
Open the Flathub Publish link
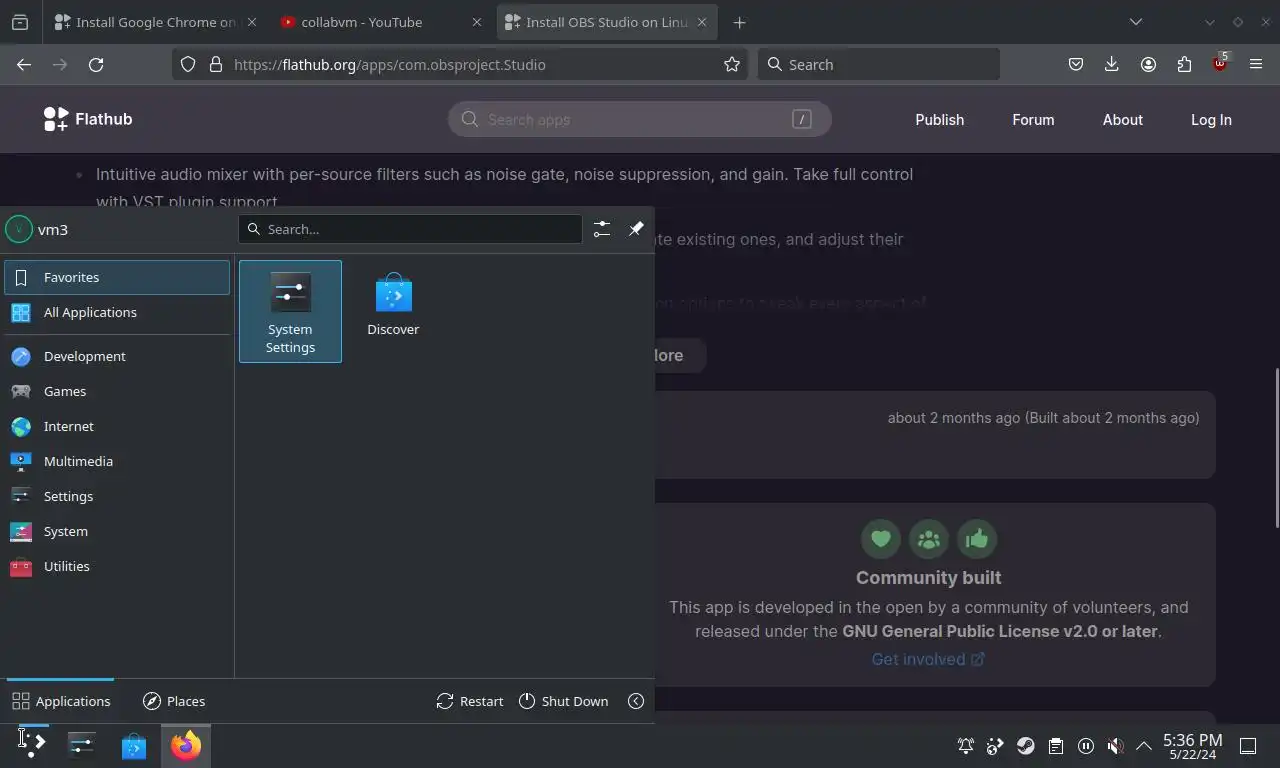click(940, 119)
